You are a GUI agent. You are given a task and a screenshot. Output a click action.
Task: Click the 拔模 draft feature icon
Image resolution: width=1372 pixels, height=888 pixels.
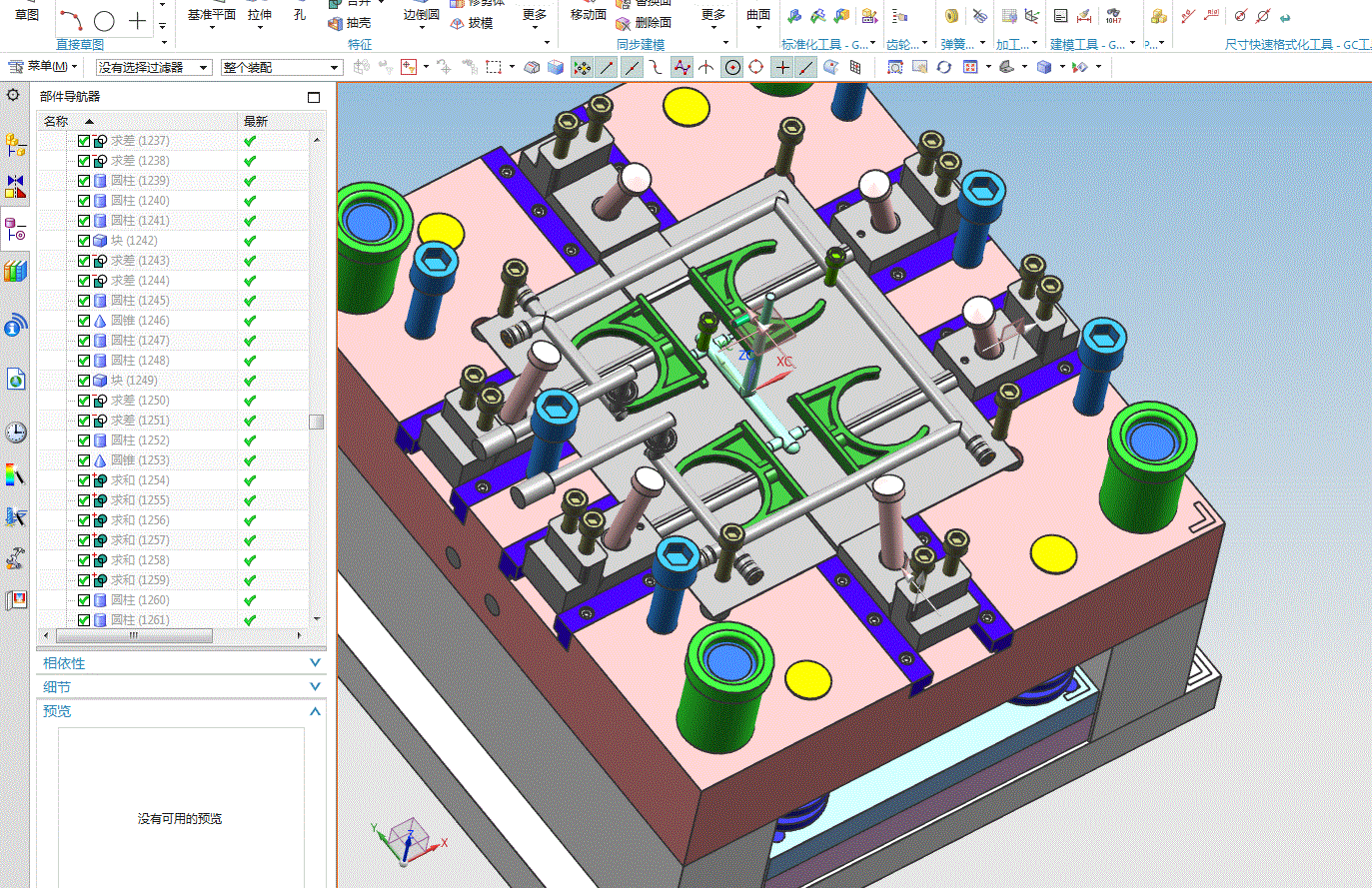458,23
